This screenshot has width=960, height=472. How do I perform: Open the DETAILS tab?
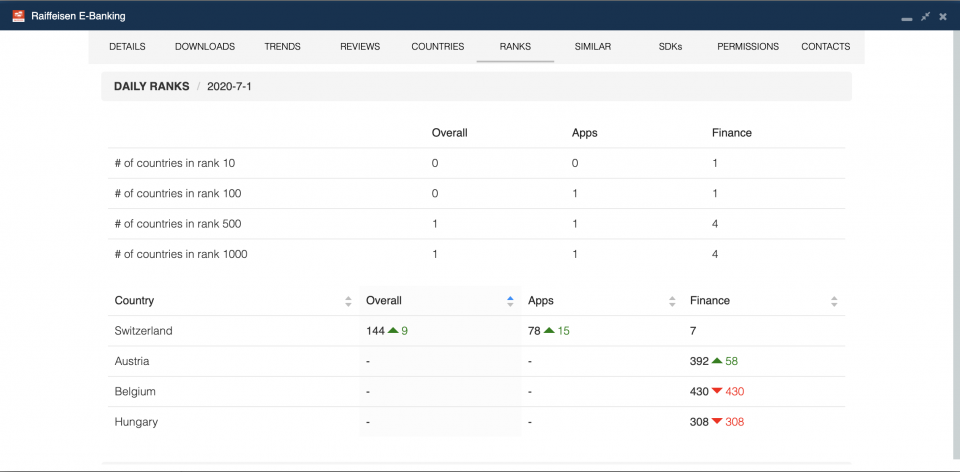tap(127, 47)
